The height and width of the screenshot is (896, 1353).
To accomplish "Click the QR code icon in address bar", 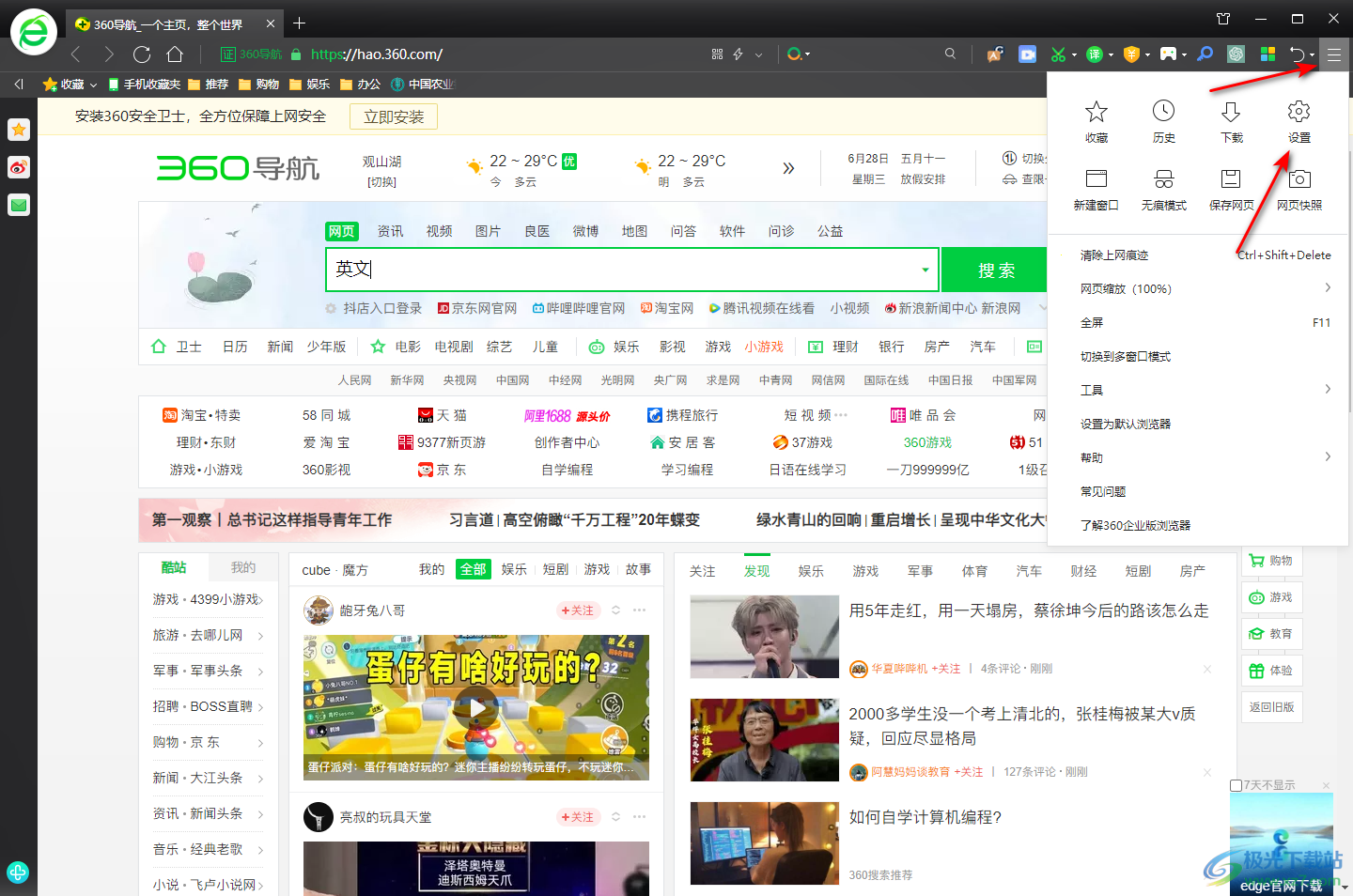I will click(x=717, y=54).
